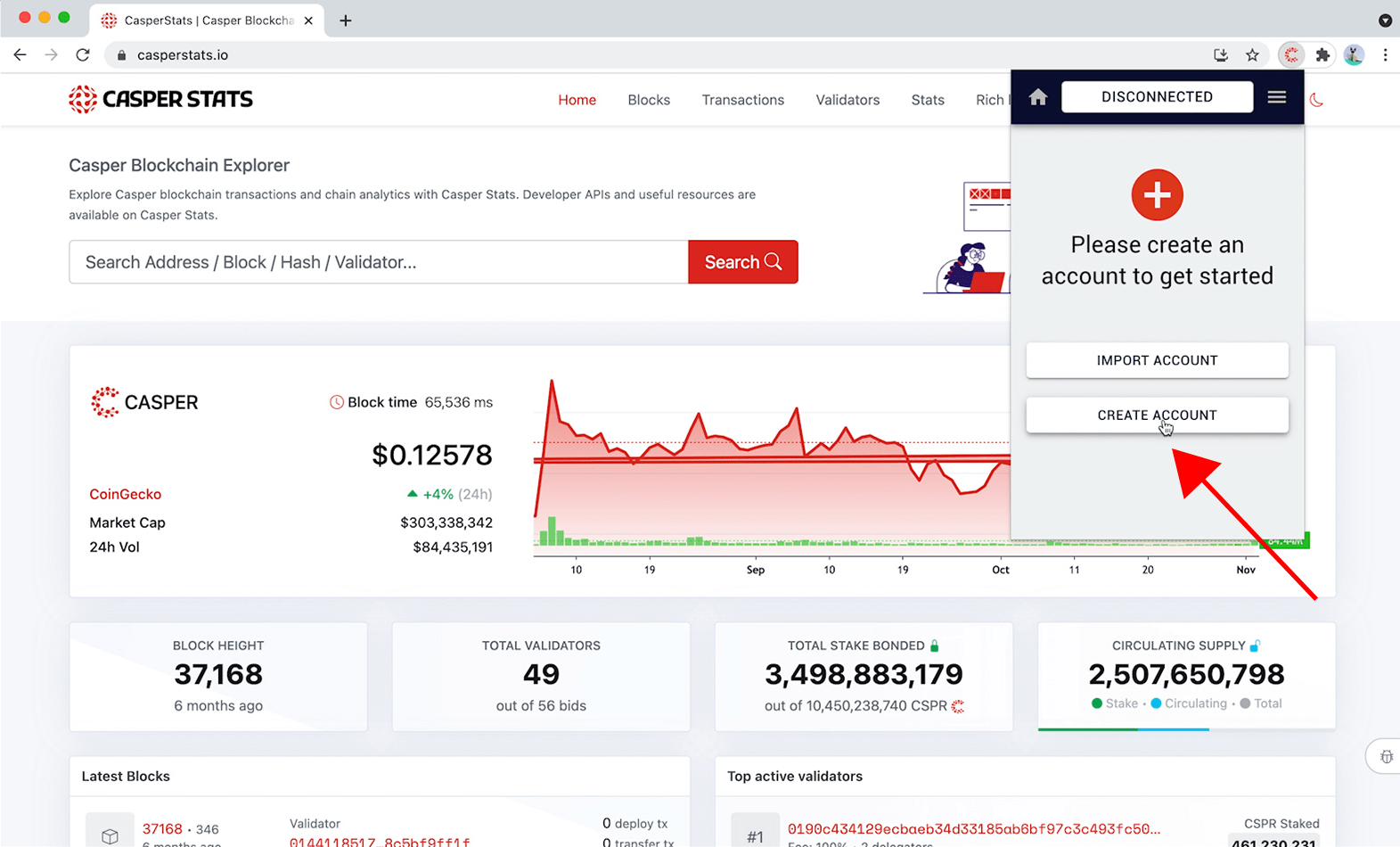
Task: Click the DISCONNECTED status button
Action: (1157, 97)
